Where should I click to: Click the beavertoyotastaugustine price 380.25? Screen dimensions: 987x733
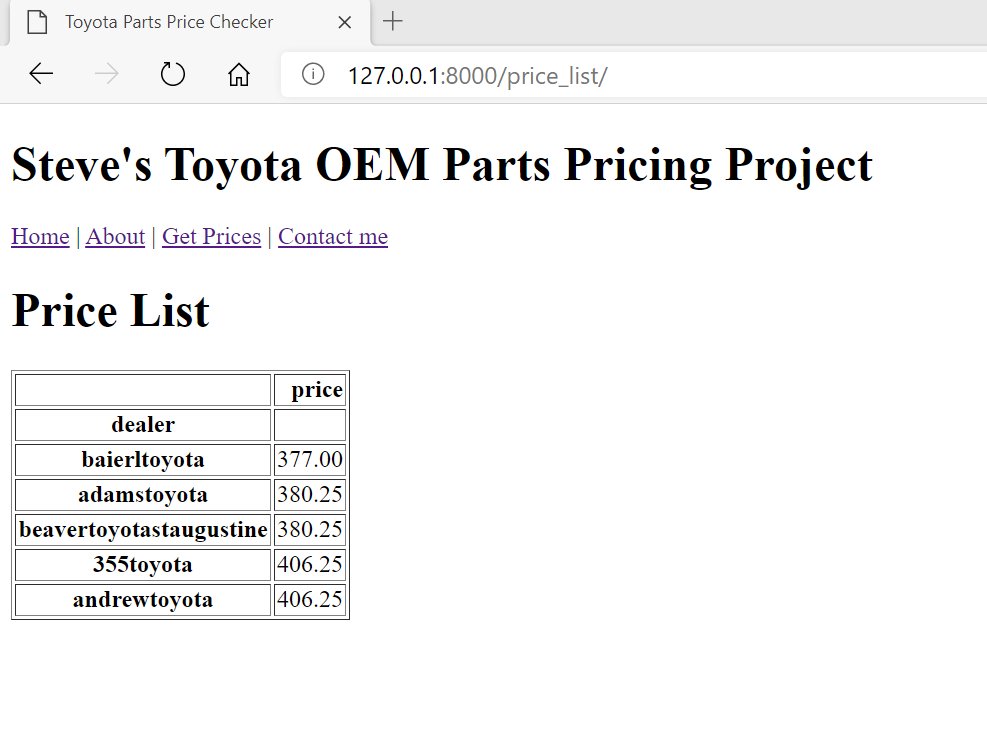click(x=310, y=530)
